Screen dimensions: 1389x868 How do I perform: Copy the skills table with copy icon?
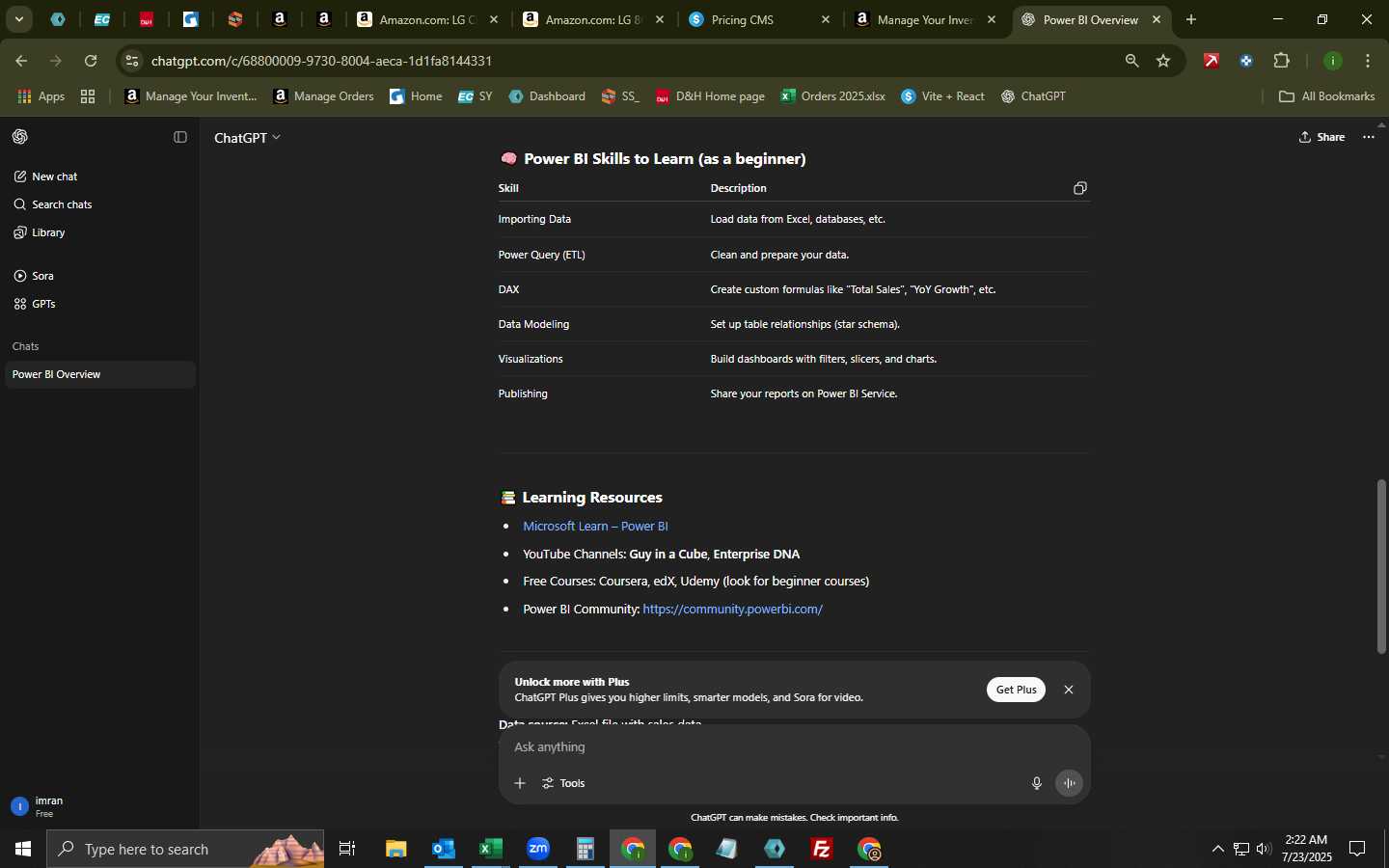[1080, 188]
